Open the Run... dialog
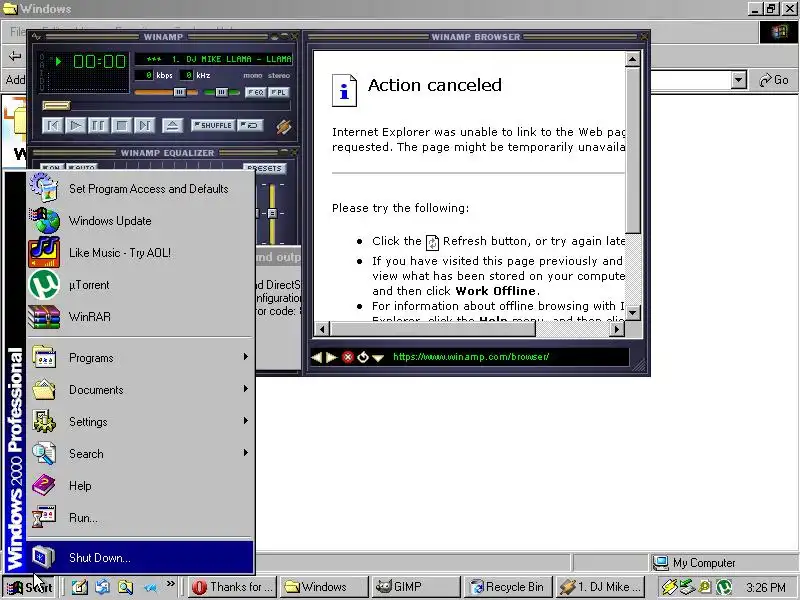Screen dimensions: 800x600 140,518
